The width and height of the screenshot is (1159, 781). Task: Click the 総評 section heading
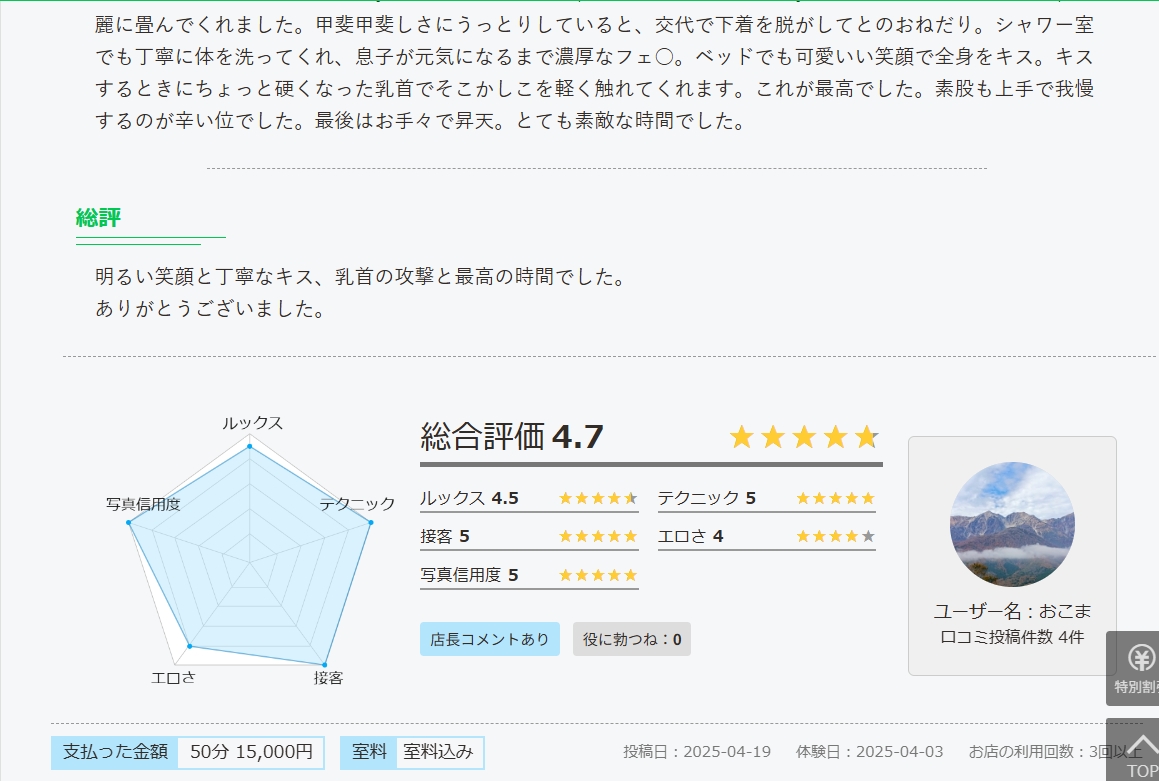tap(99, 217)
